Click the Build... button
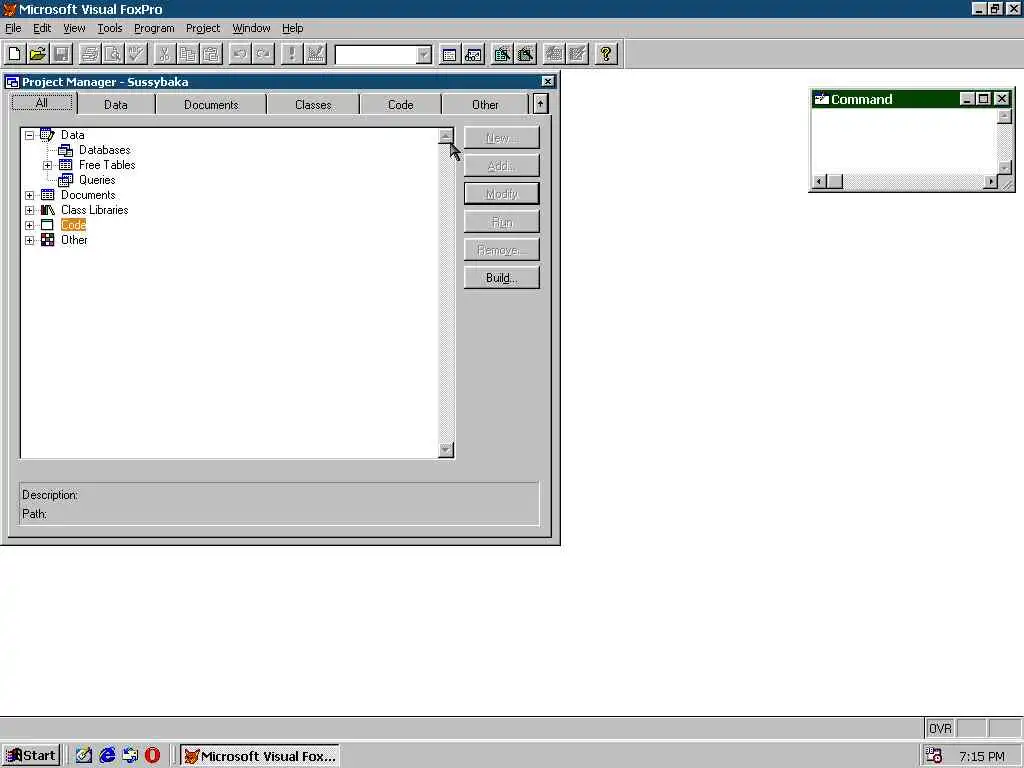Viewport: 1024px width, 768px height. point(502,278)
